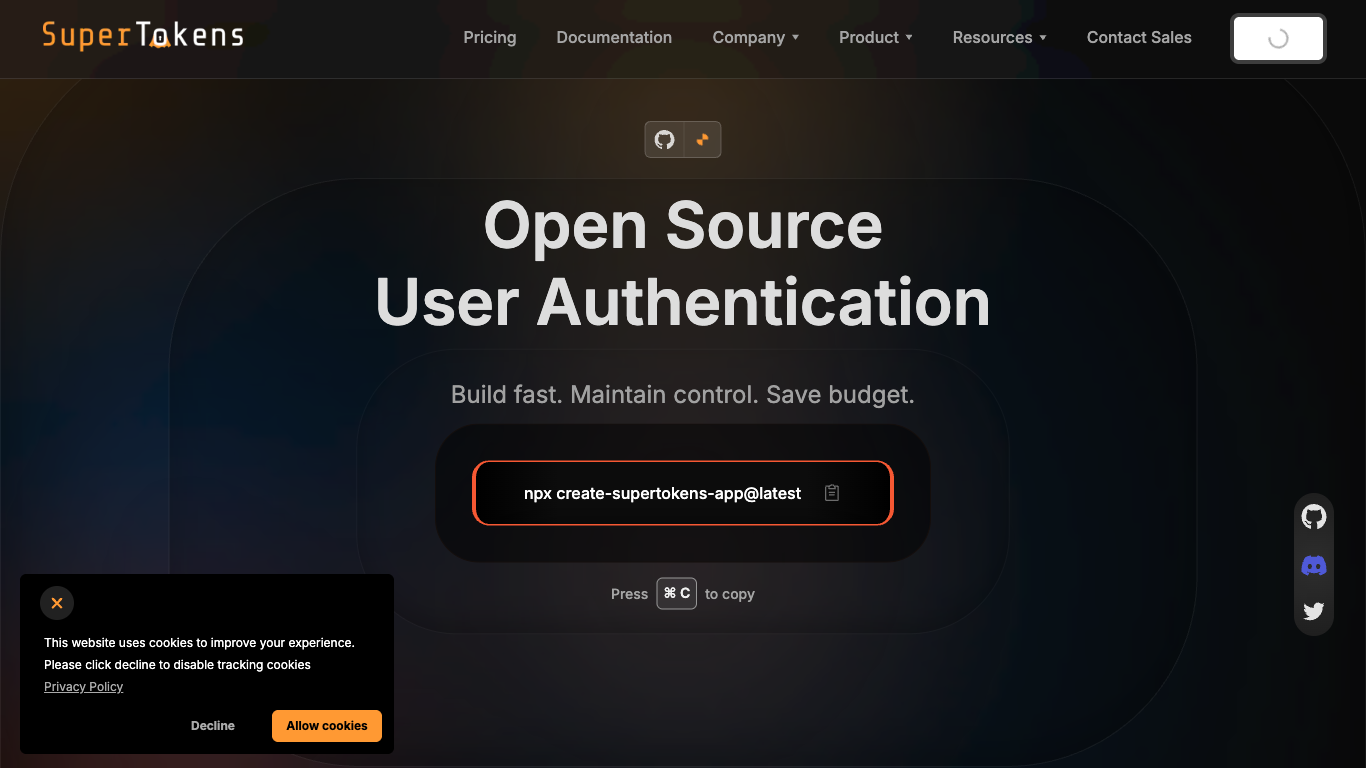
Task: Copy the npx command via clipboard icon
Action: (831, 493)
